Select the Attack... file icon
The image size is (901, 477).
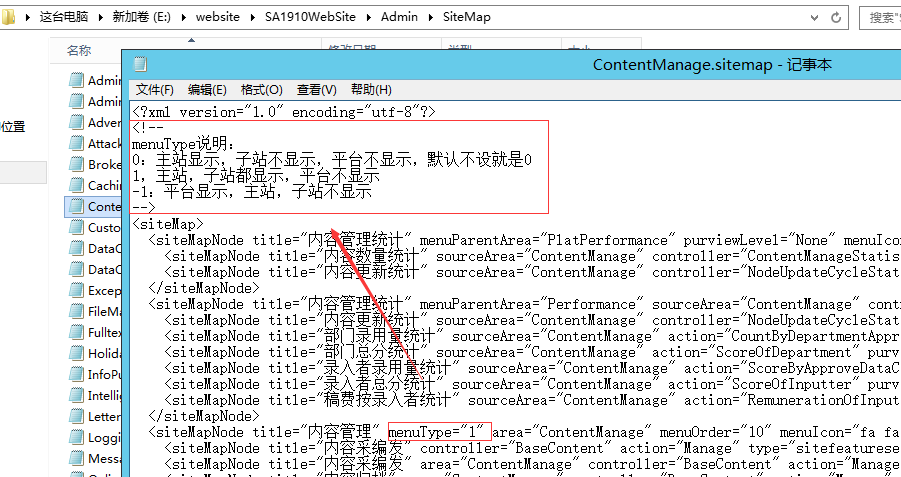point(76,144)
